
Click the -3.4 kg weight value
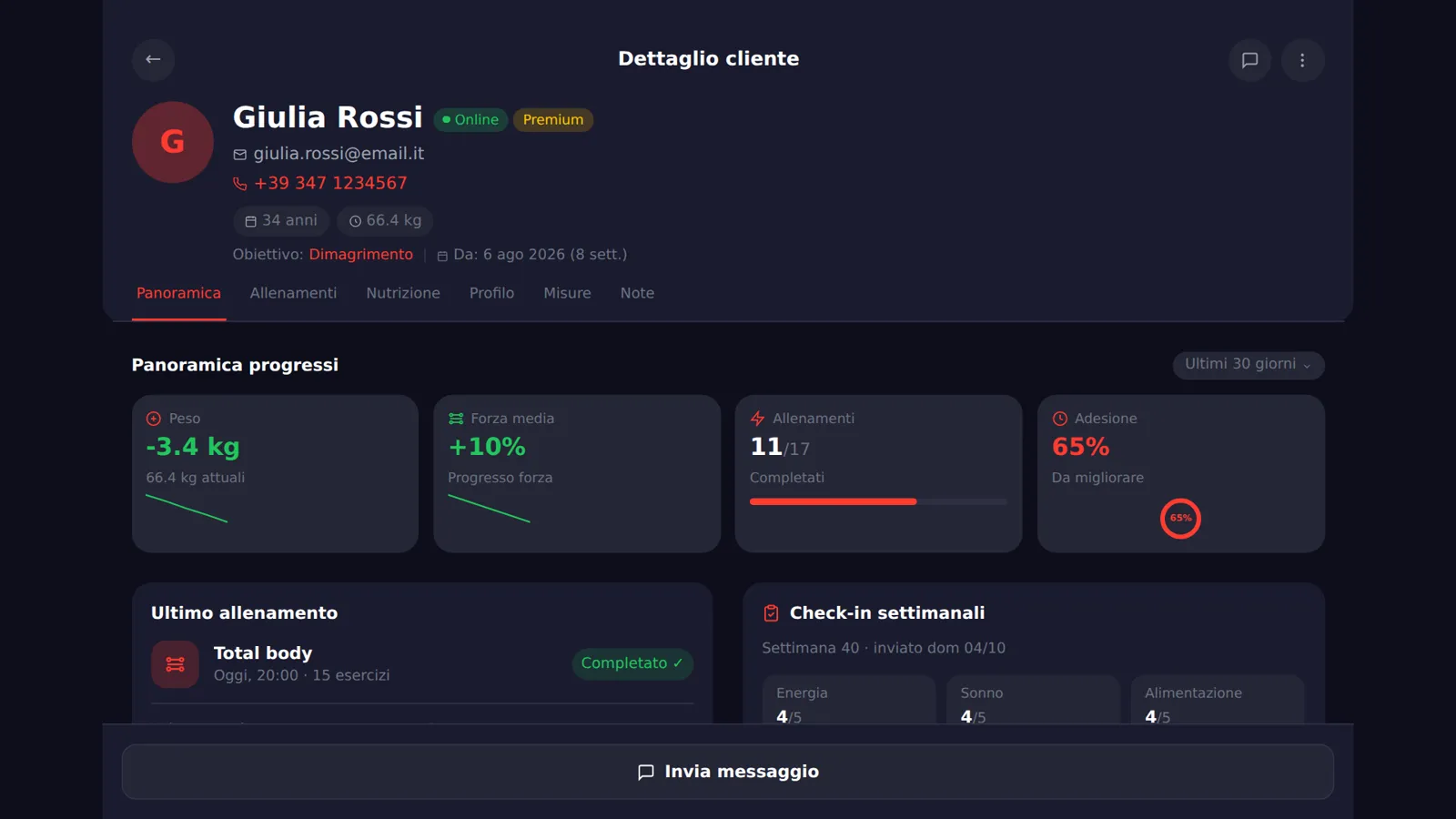pyautogui.click(x=193, y=447)
